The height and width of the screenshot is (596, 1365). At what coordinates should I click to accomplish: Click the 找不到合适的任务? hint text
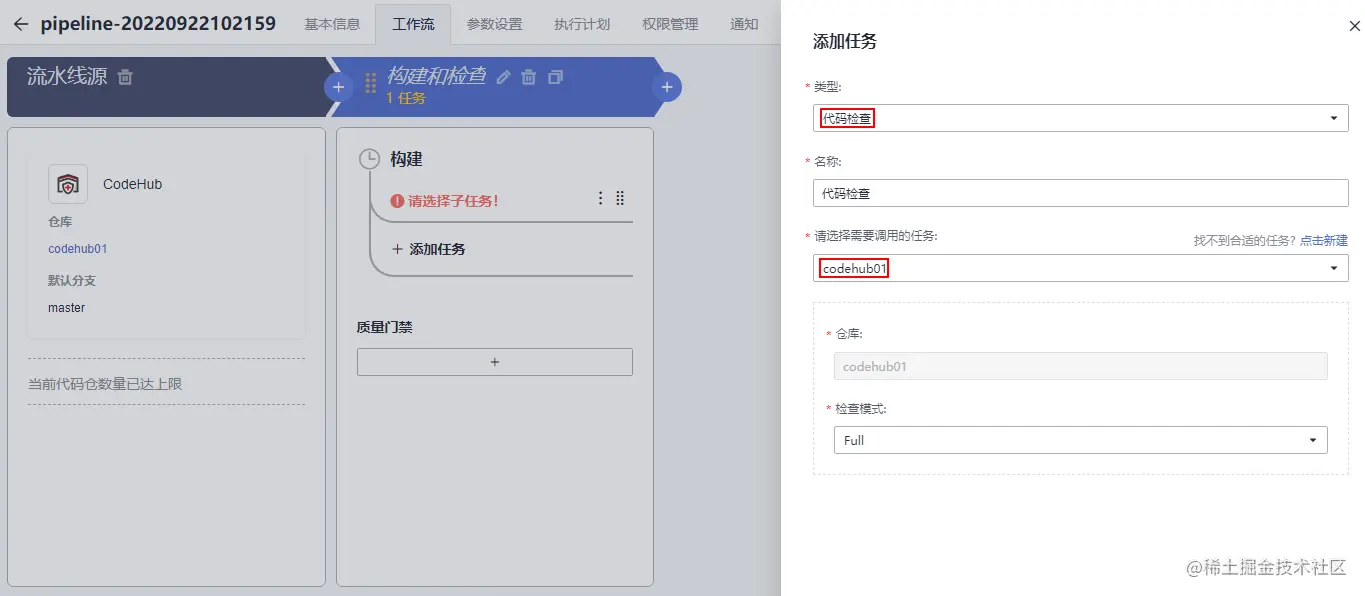click(x=1245, y=241)
